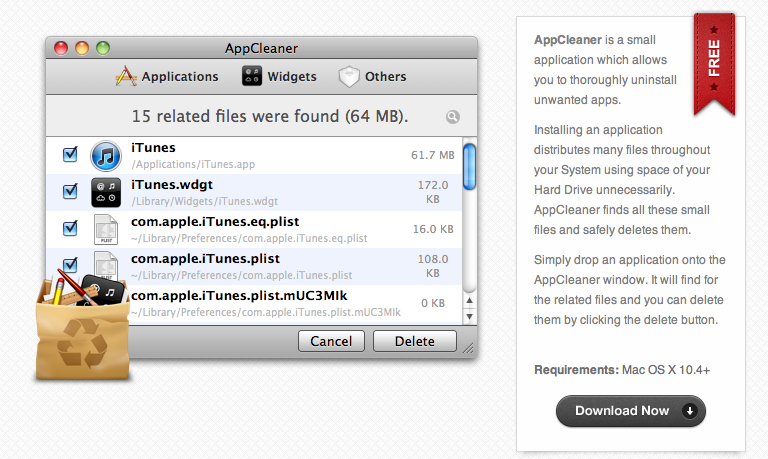Screen dimensions: 768x459
Task: Click the yellow minimize window button
Action: (82, 48)
